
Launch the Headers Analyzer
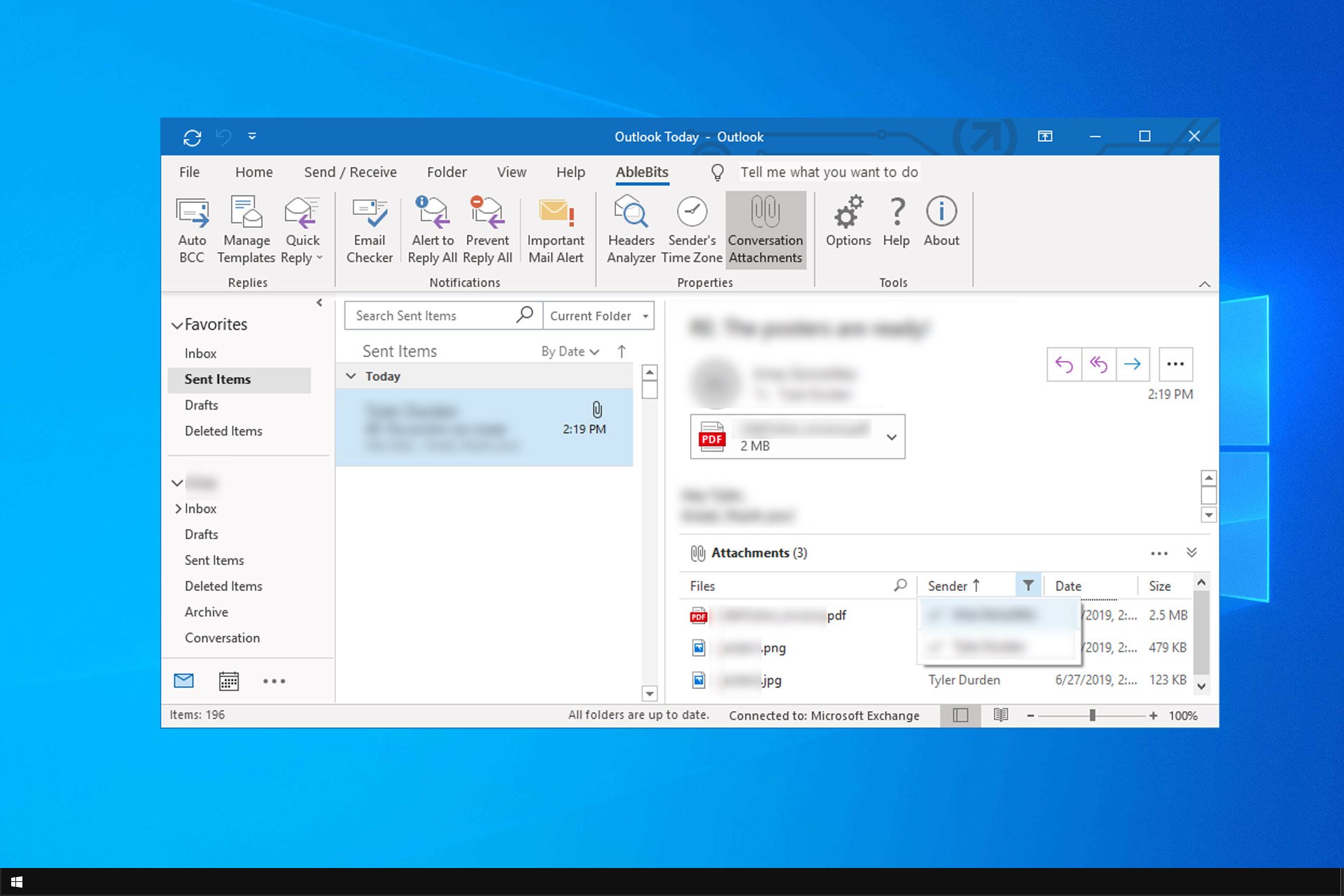(x=631, y=231)
